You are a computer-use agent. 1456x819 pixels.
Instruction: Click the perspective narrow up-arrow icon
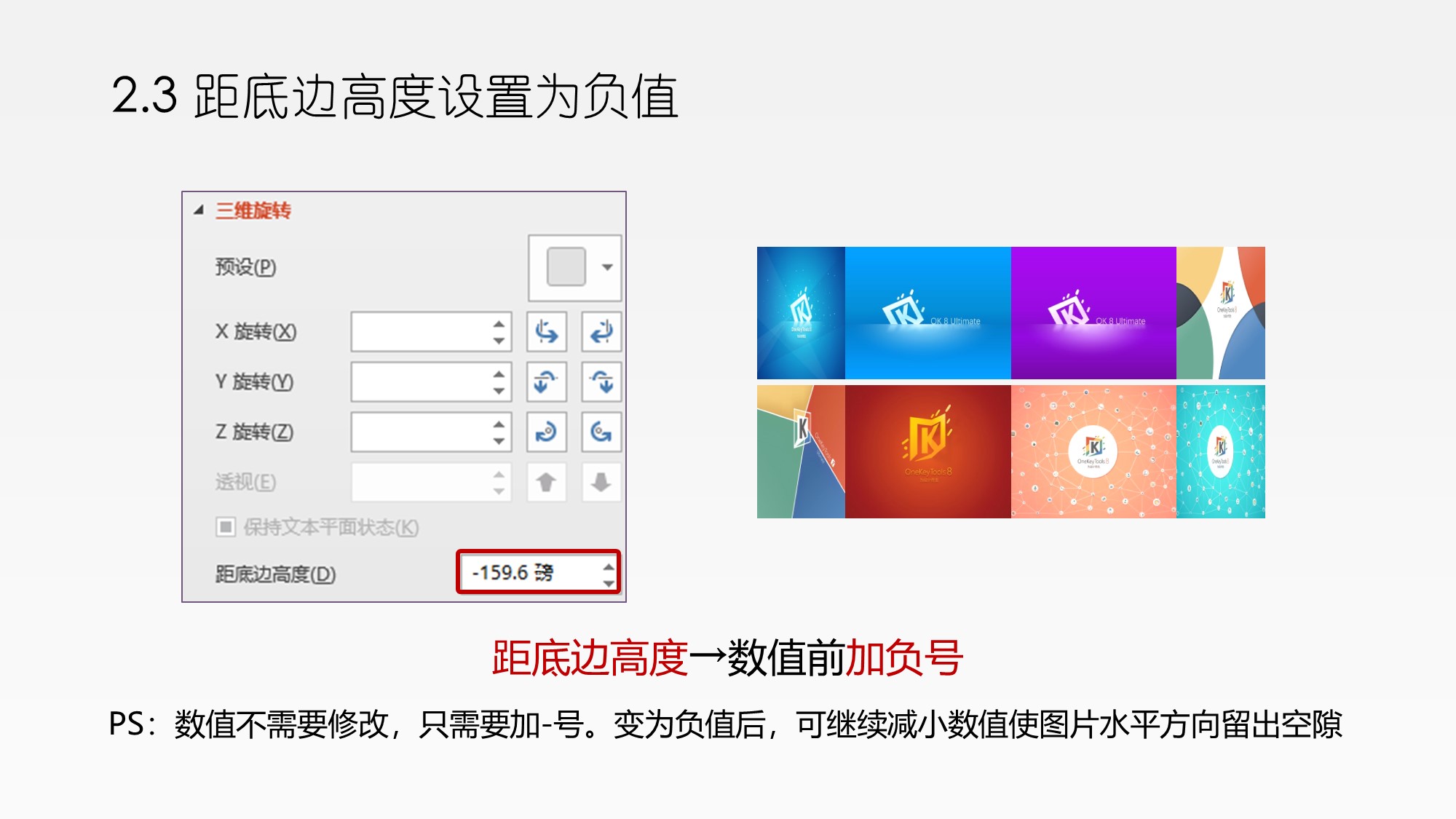[x=547, y=482]
